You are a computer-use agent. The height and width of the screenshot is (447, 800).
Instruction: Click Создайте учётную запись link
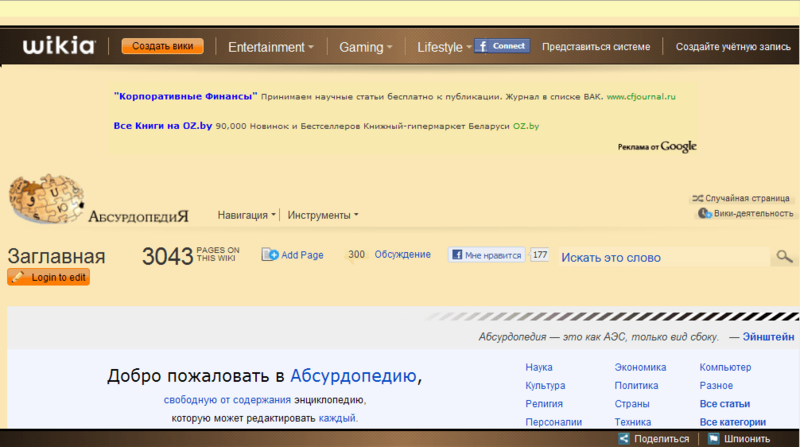pyautogui.click(x=733, y=46)
